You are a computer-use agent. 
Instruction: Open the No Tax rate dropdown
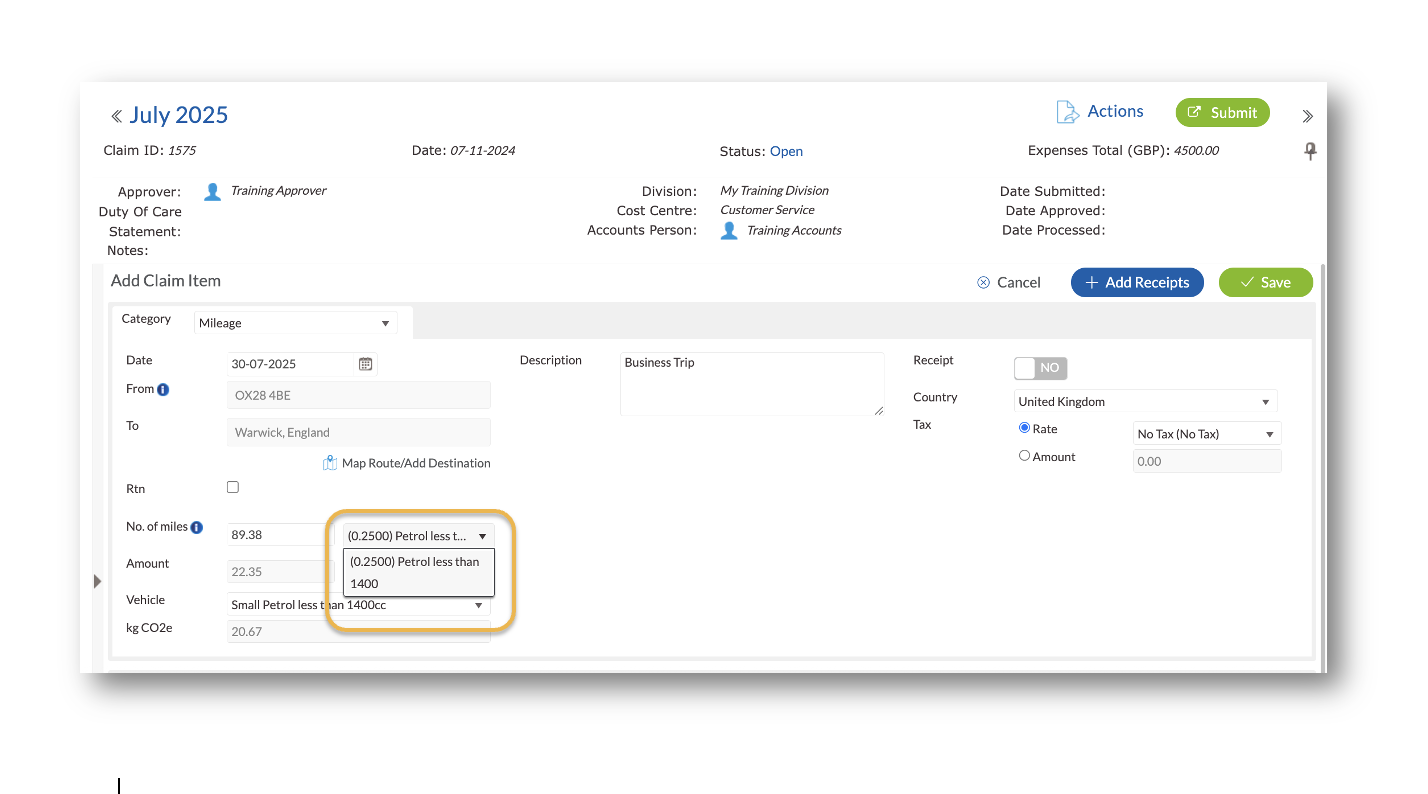pos(1207,434)
